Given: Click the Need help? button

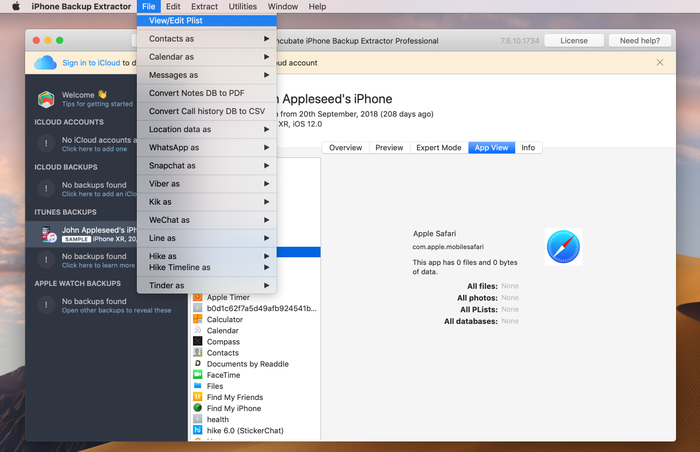Looking at the screenshot, I should (640, 41).
